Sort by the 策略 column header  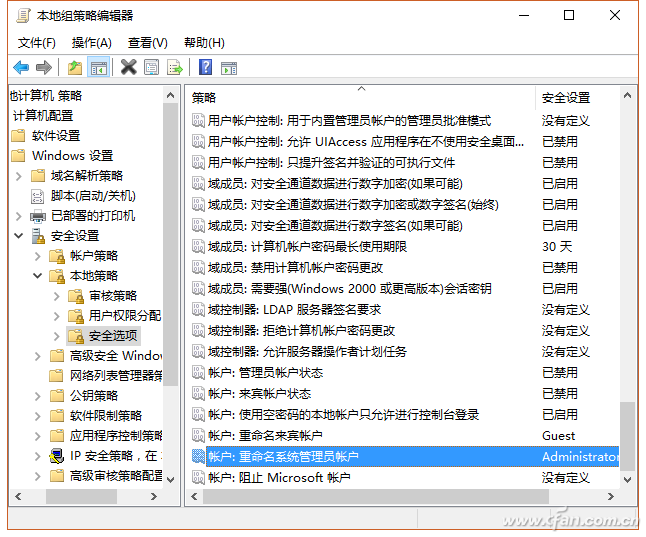[x=361, y=98]
